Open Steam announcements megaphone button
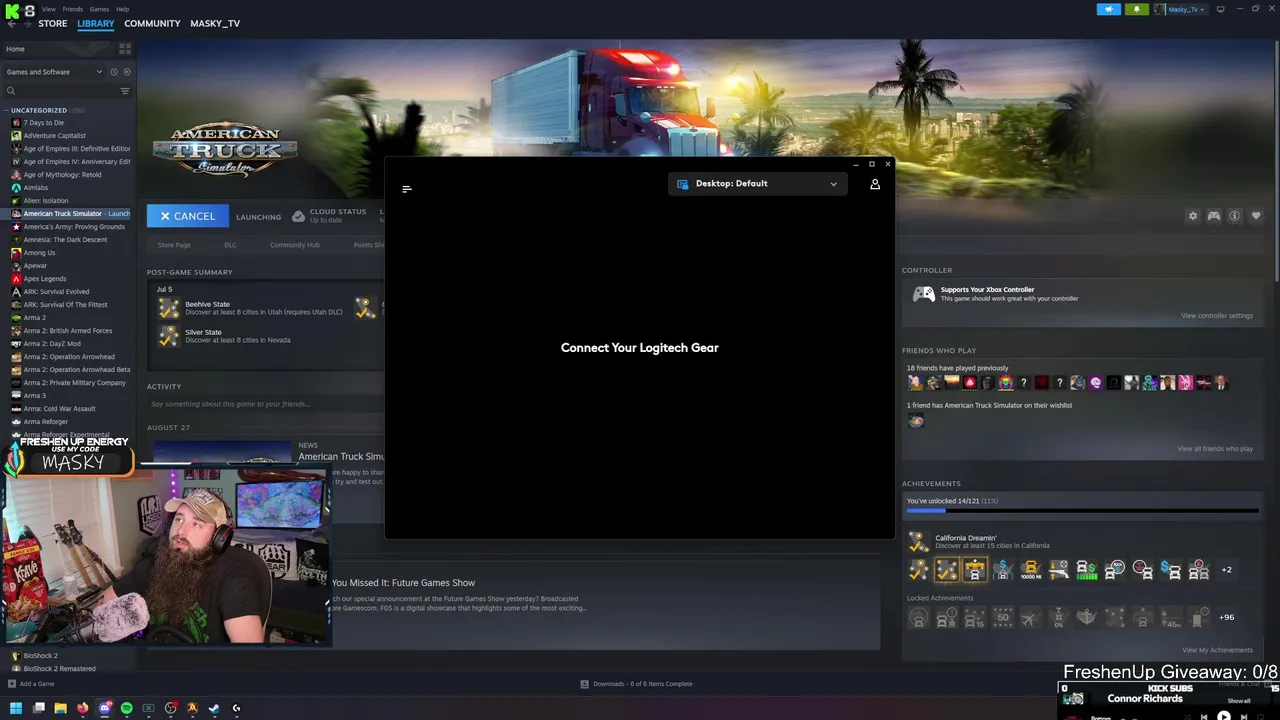Viewport: 1280px width, 720px height. [x=1109, y=9]
